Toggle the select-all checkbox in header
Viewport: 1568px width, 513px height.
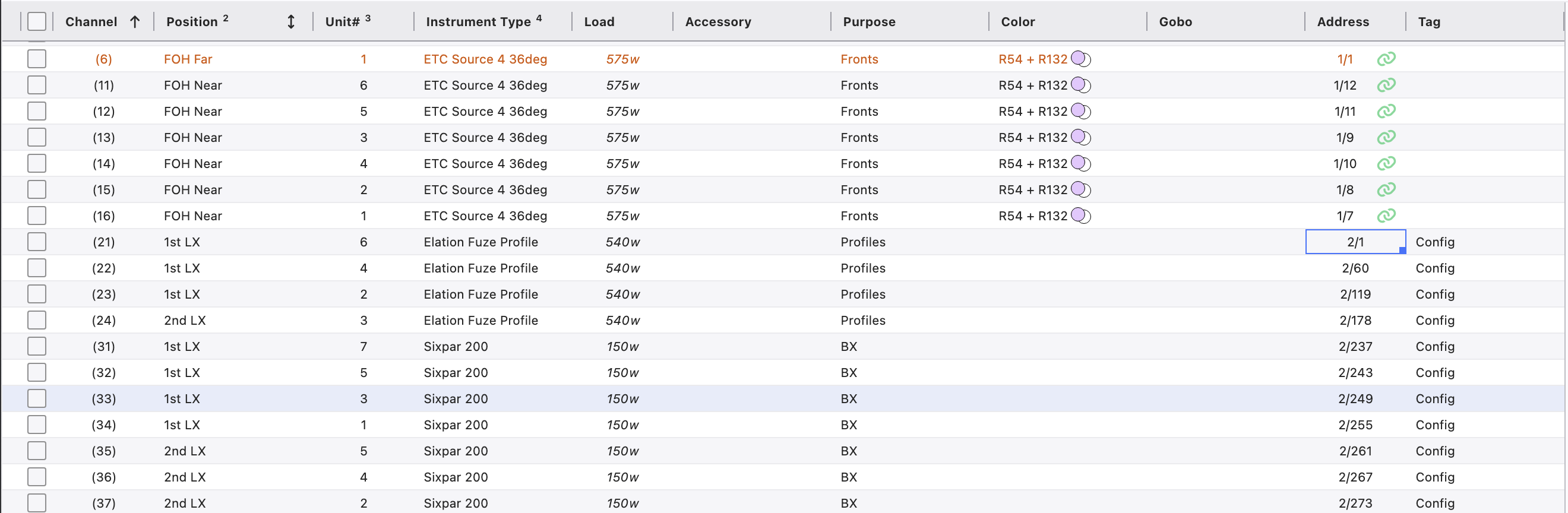coord(36,22)
